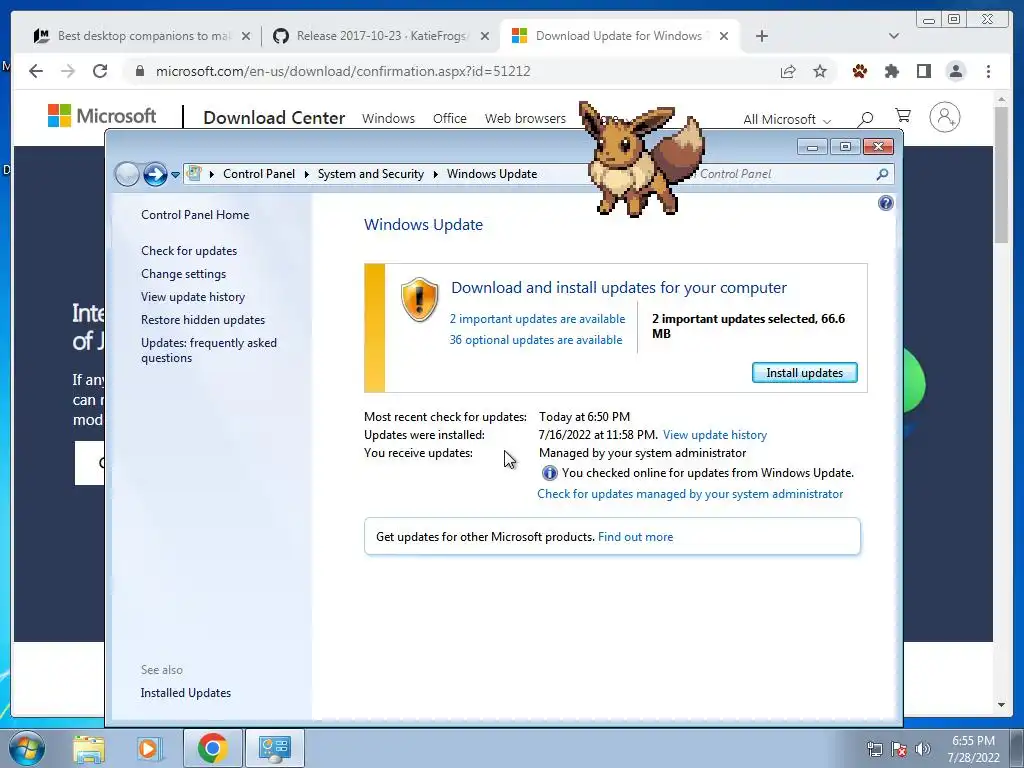This screenshot has height=768, width=1024.
Task: Open the Windows menu in Download Center
Action: (389, 118)
